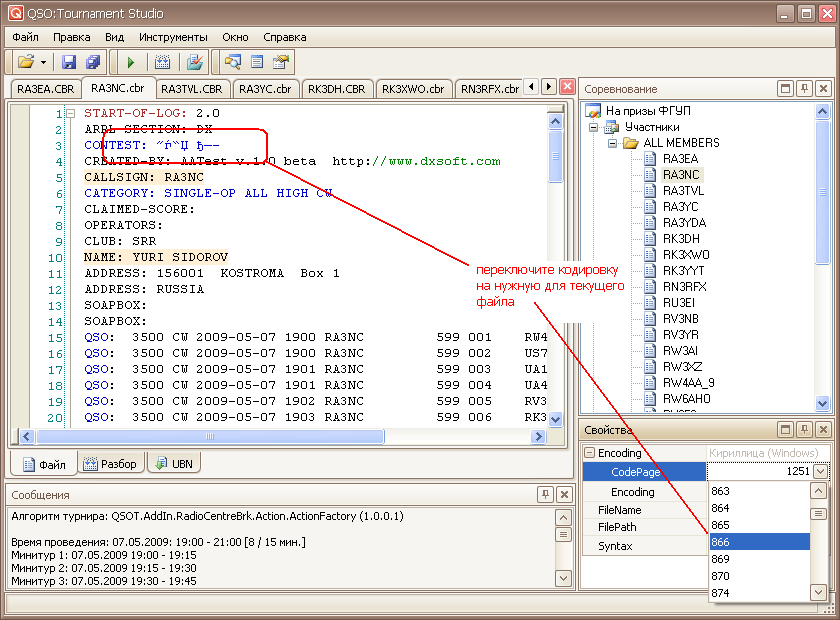Click the open folder toolbar icon

[x=25, y=62]
